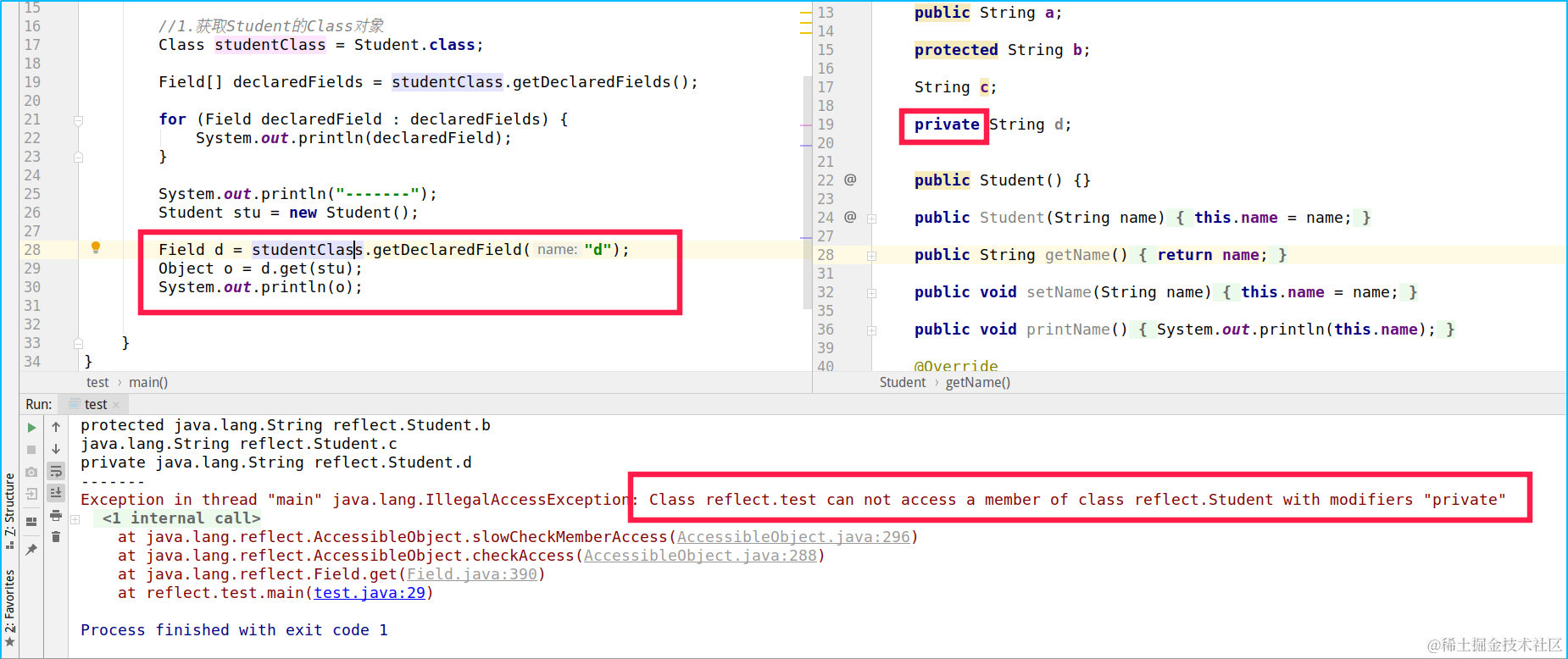This screenshot has width=1568, height=659.
Task: Click line number 19 in Student gutter
Action: point(826,125)
